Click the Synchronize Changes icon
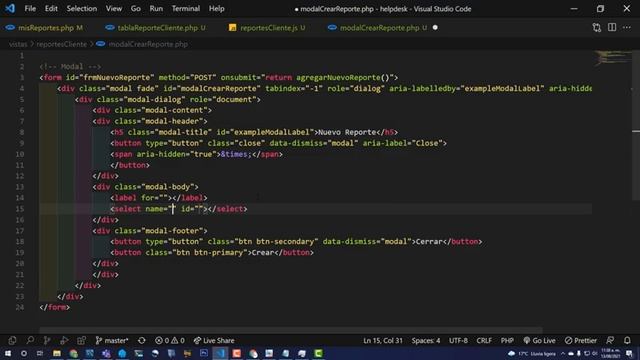This screenshot has width=640, height=360. click(142, 340)
